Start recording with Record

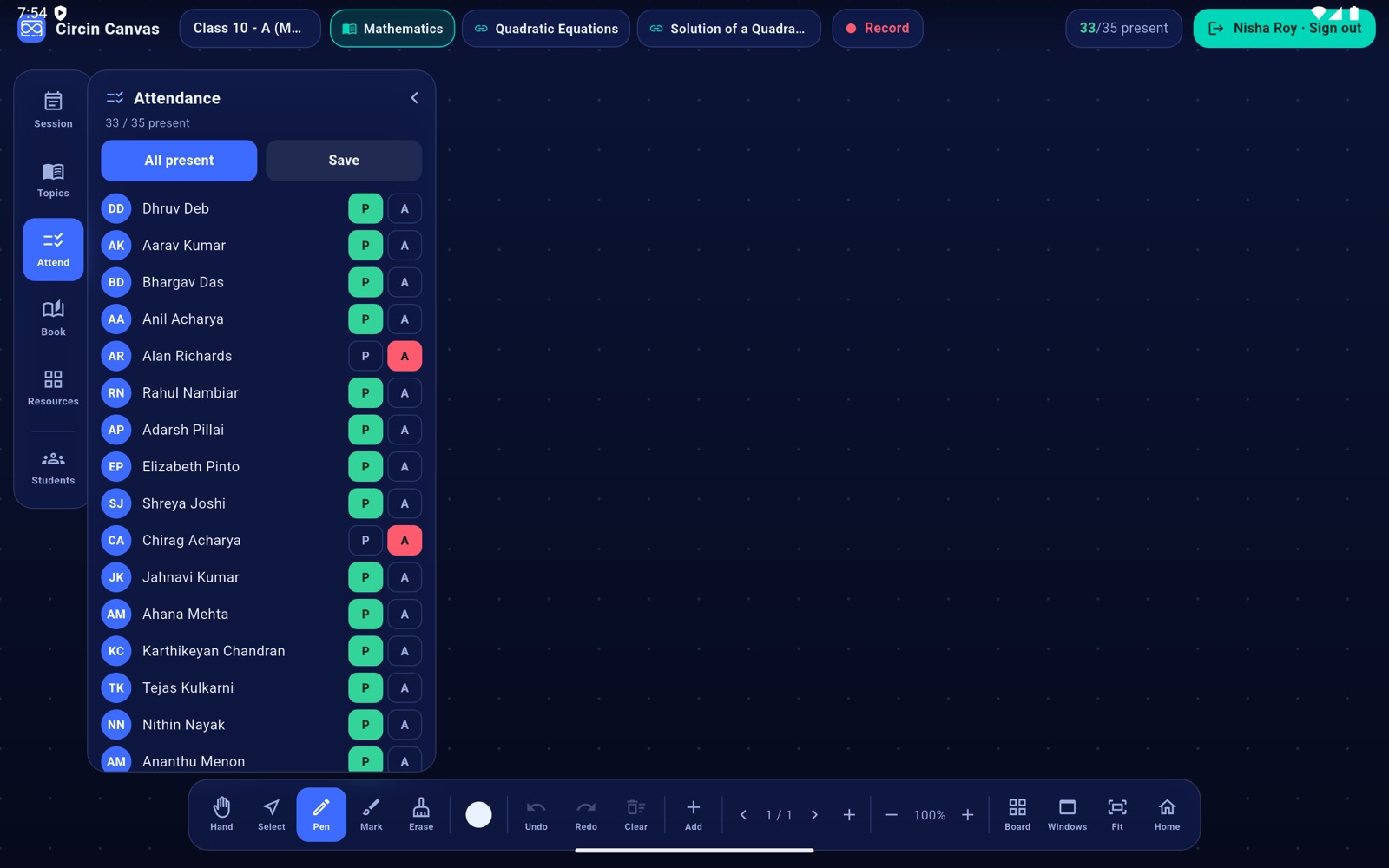pyautogui.click(x=878, y=29)
